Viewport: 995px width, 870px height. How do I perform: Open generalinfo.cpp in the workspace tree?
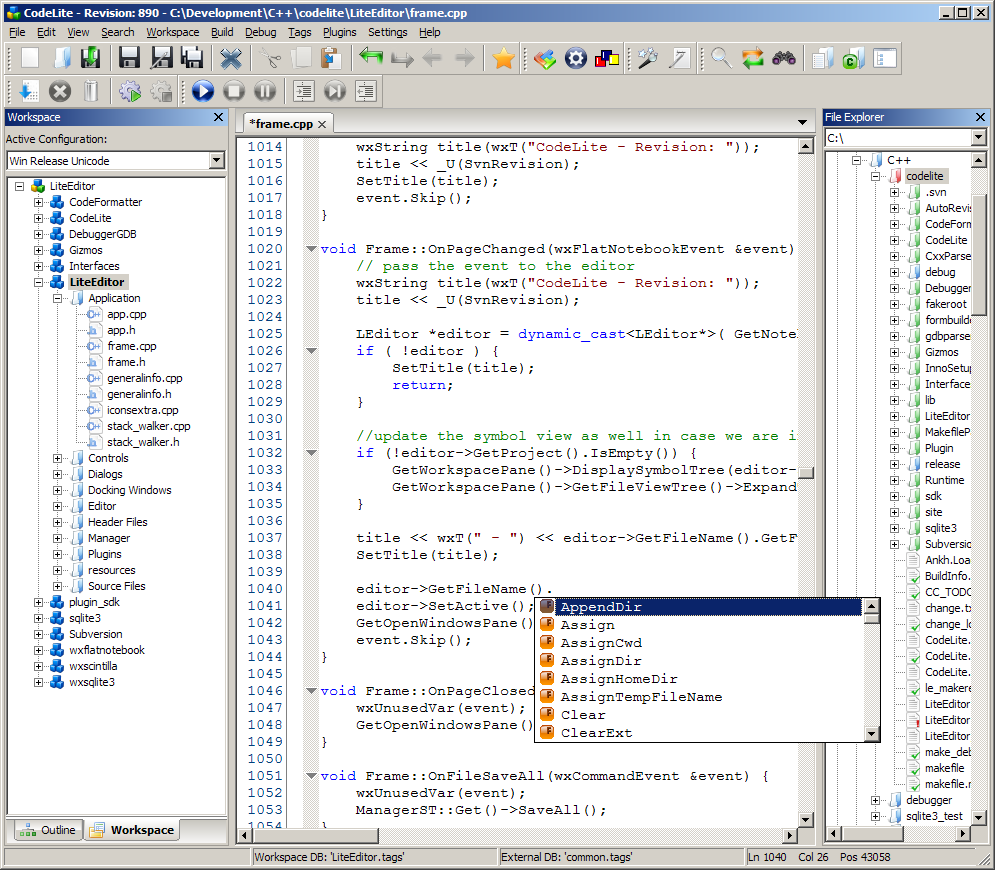tap(144, 378)
